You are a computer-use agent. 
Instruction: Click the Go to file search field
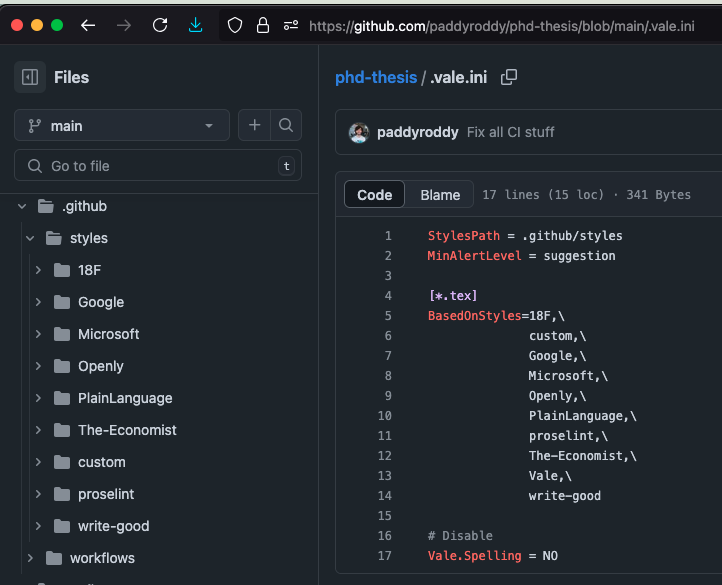(158, 166)
